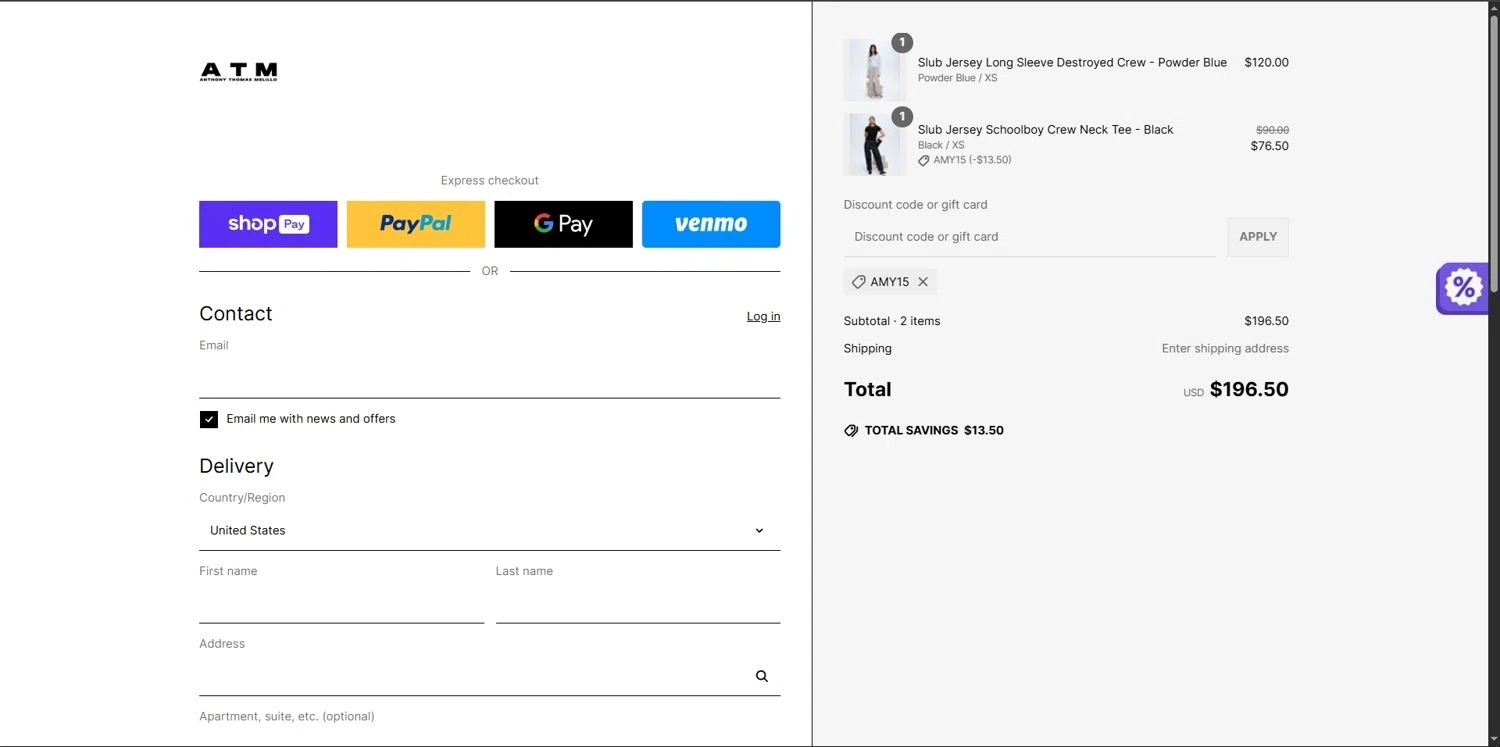Pay with Shop Pay express checkout
The width and height of the screenshot is (1500, 747).
268,224
